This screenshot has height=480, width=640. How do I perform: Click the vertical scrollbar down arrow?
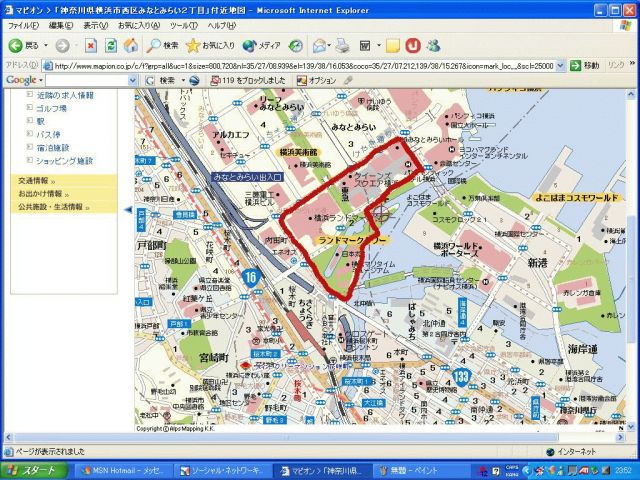[x=631, y=426]
